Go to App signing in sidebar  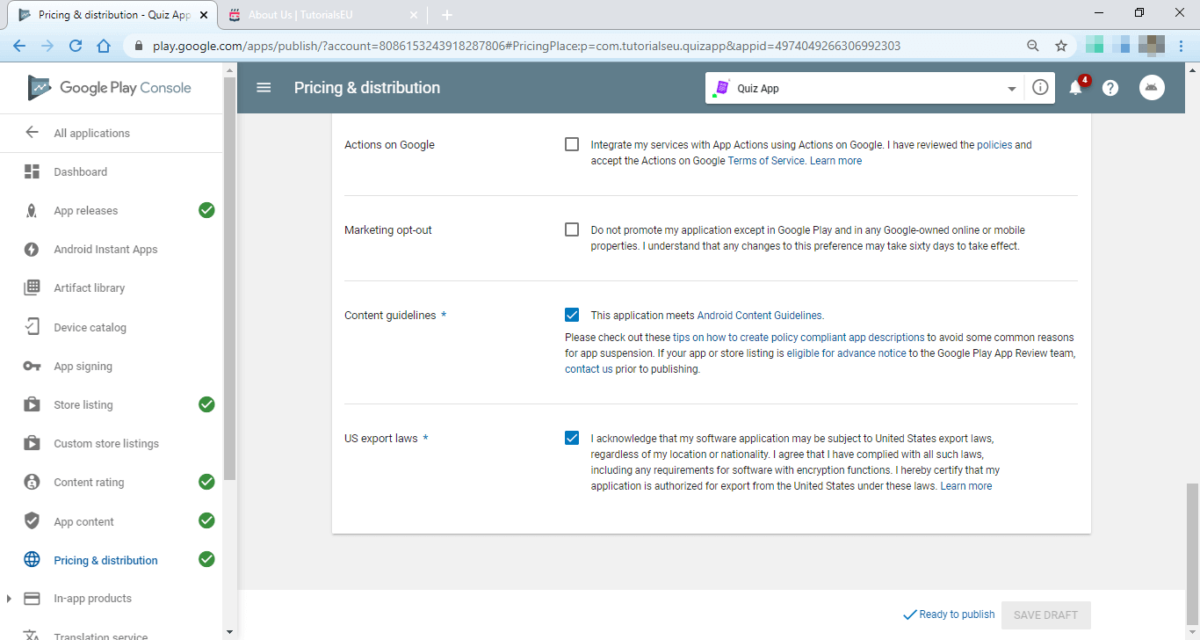pos(83,366)
